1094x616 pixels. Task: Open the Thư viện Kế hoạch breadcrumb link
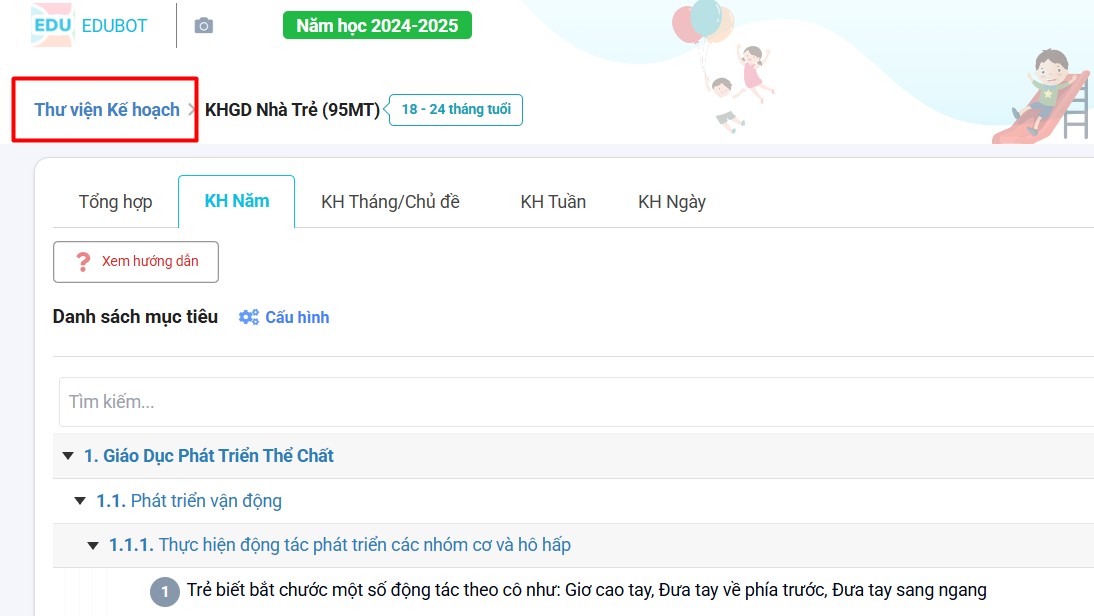(x=107, y=110)
